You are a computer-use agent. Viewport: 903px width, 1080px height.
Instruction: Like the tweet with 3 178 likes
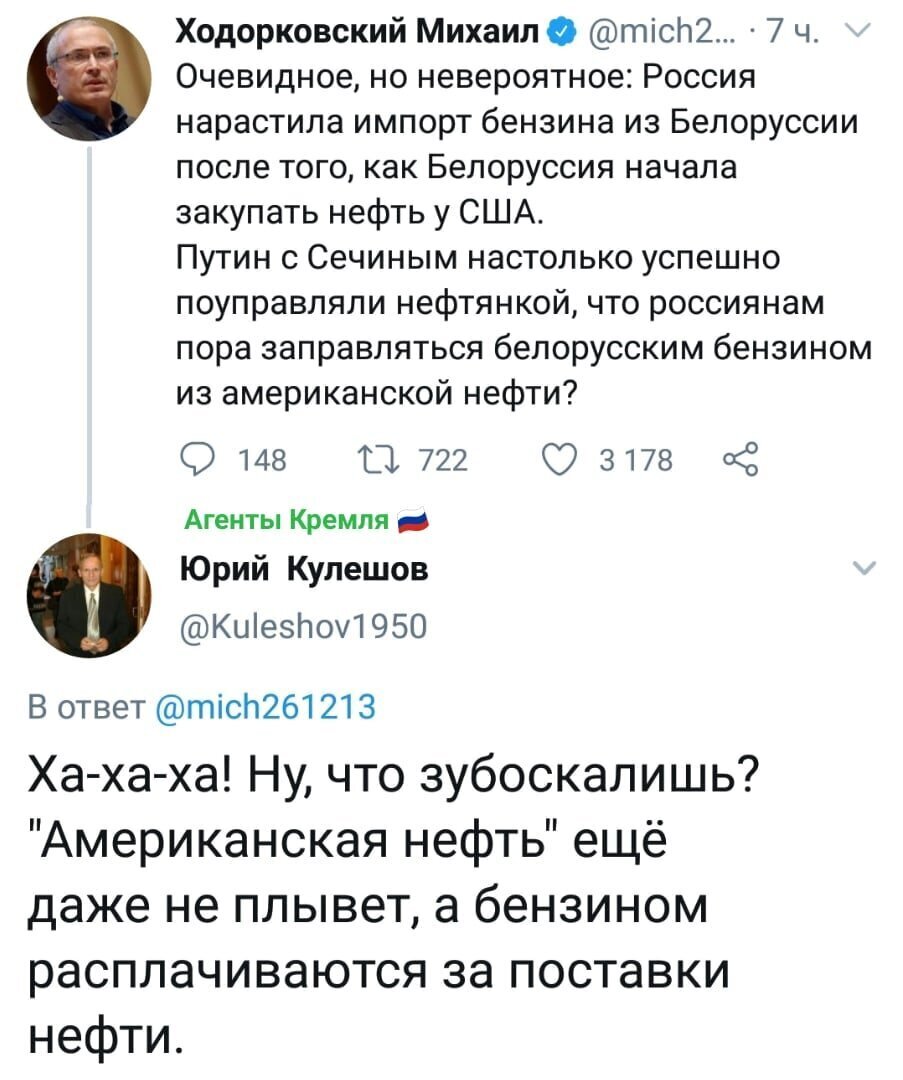[559, 459]
